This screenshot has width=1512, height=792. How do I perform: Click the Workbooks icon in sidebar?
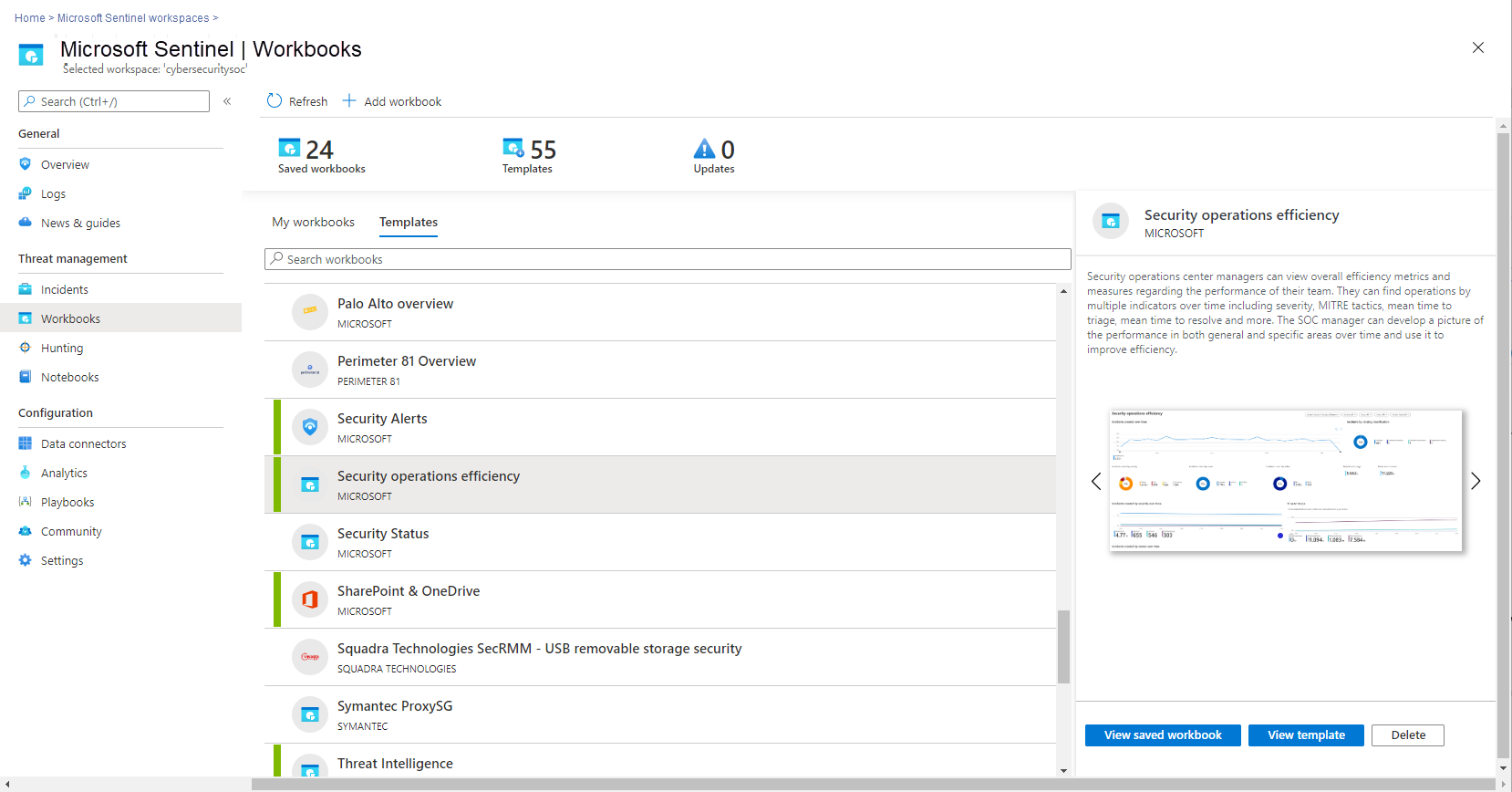tap(26, 318)
